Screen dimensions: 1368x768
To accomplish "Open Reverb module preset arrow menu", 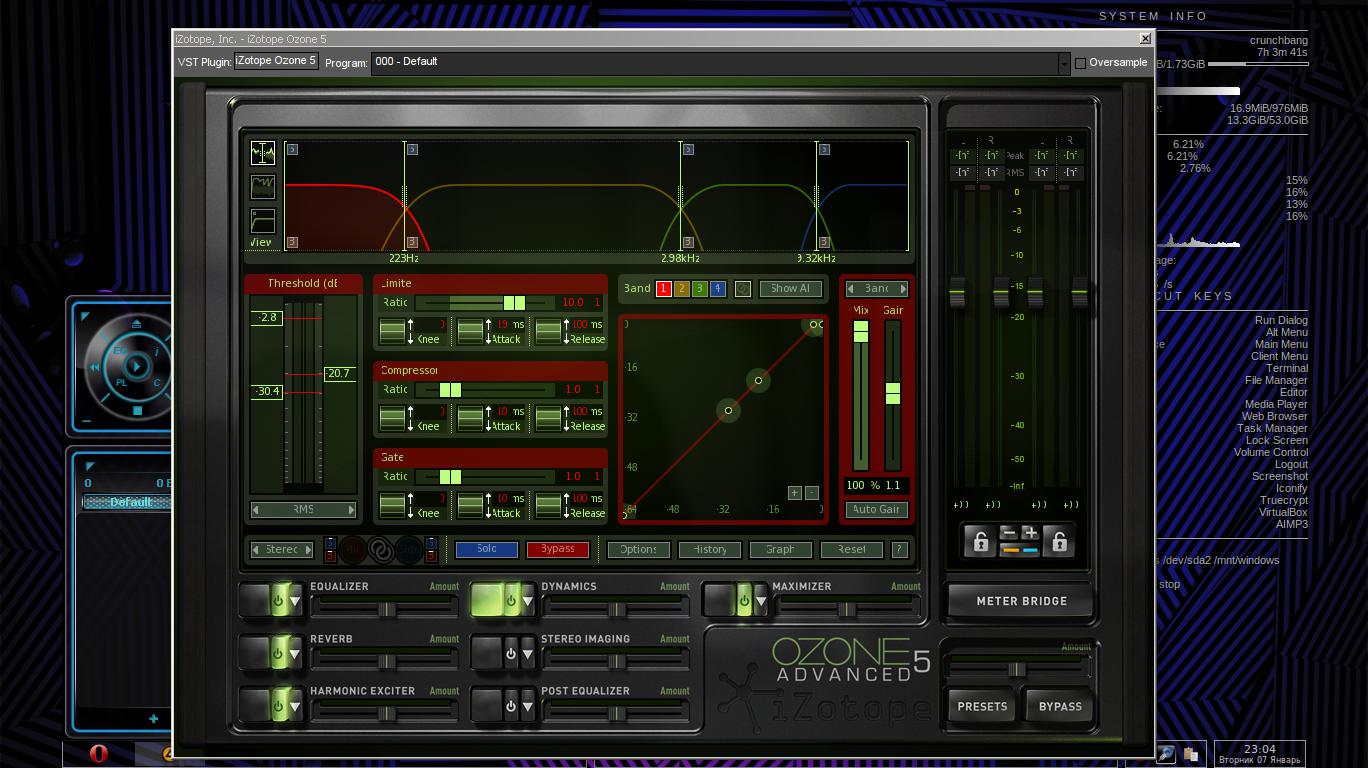I will (x=295, y=653).
